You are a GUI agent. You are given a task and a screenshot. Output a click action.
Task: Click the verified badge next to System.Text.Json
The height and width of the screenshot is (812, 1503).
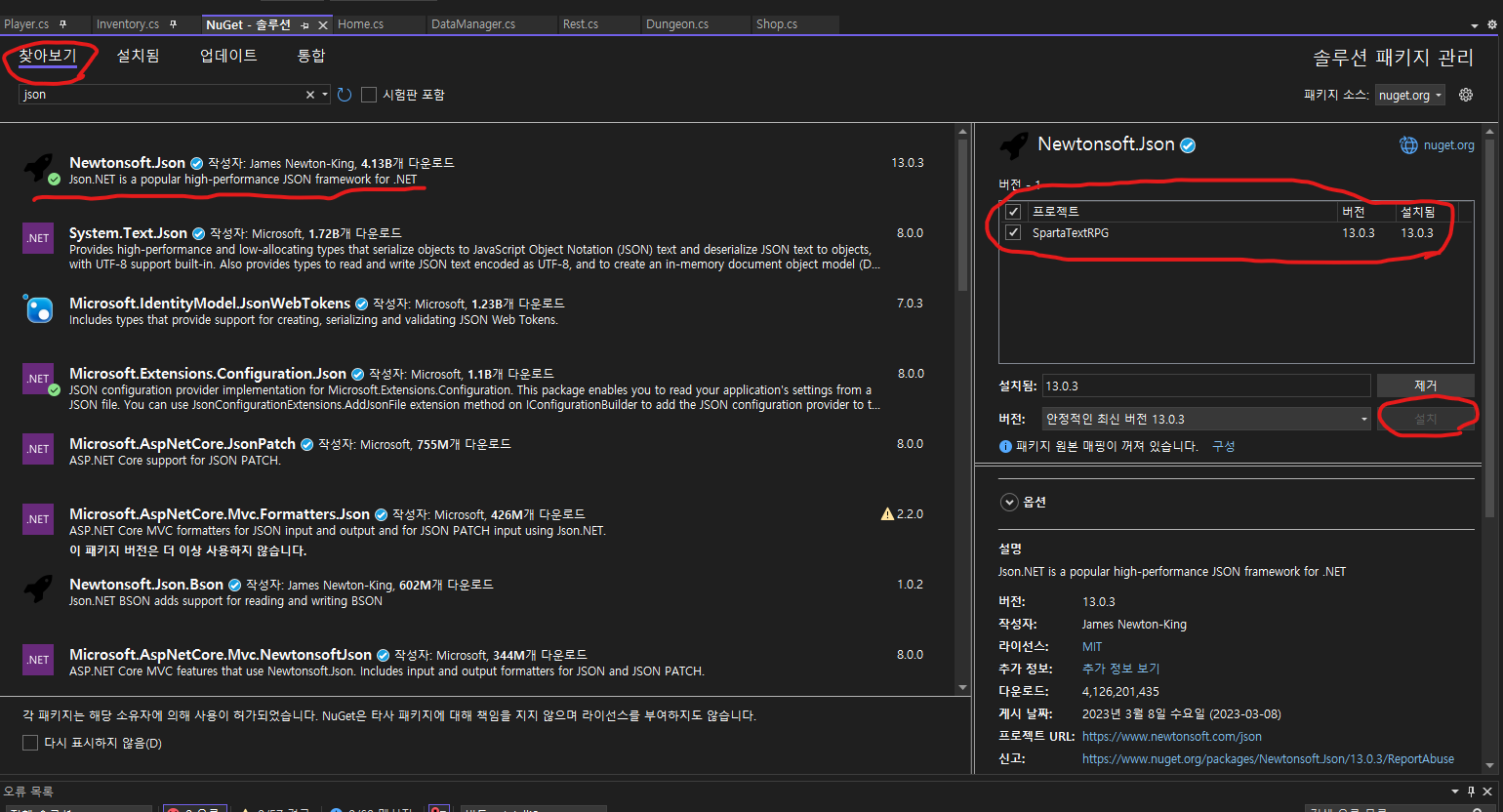point(198,233)
